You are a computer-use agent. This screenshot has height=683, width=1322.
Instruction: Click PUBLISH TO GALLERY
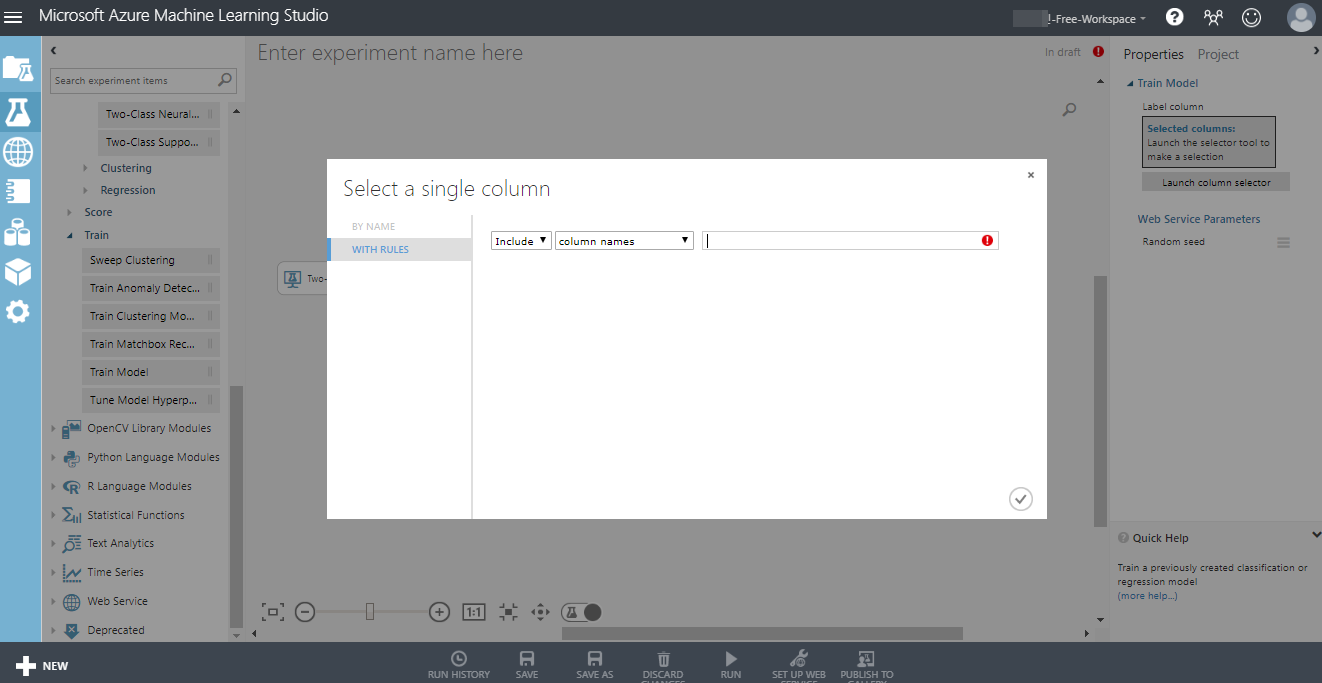pos(867,666)
